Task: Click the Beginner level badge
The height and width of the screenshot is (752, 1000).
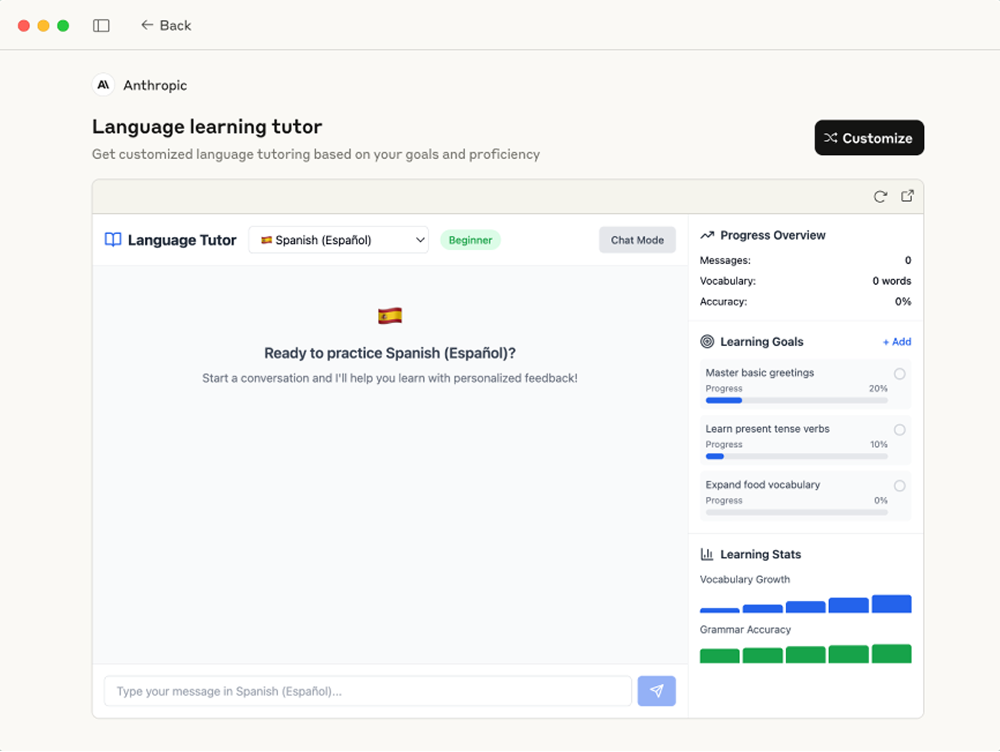Action: click(470, 240)
